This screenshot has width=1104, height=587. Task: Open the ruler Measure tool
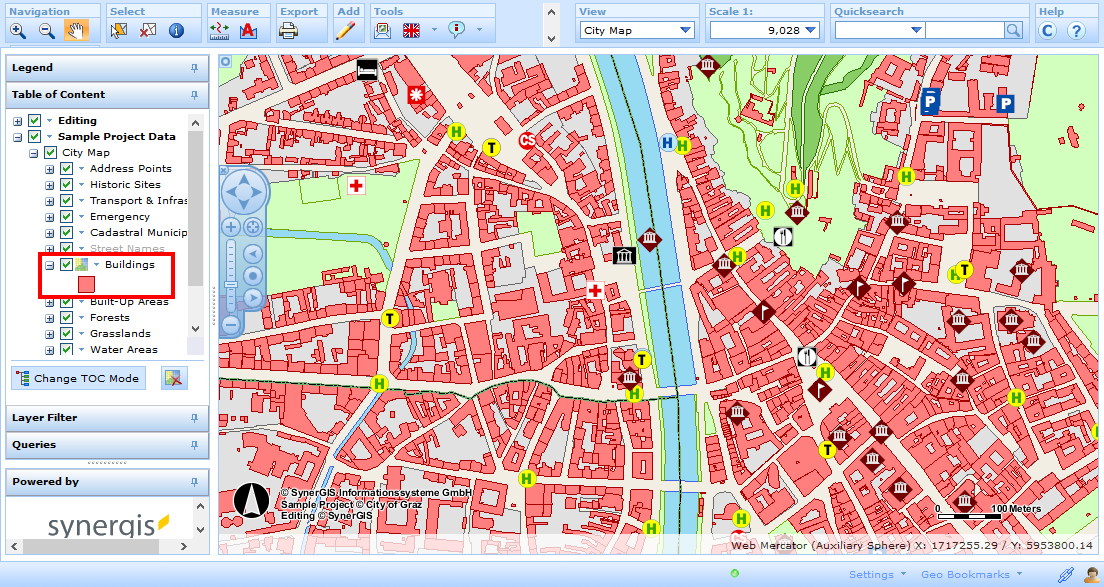point(219,30)
